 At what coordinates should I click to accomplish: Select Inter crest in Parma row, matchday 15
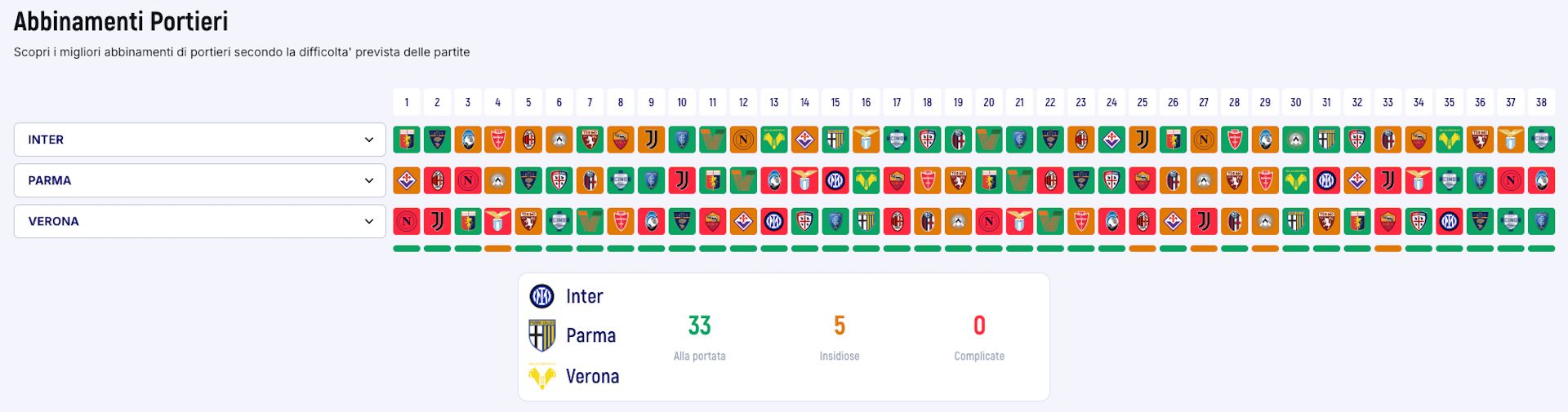point(835,180)
